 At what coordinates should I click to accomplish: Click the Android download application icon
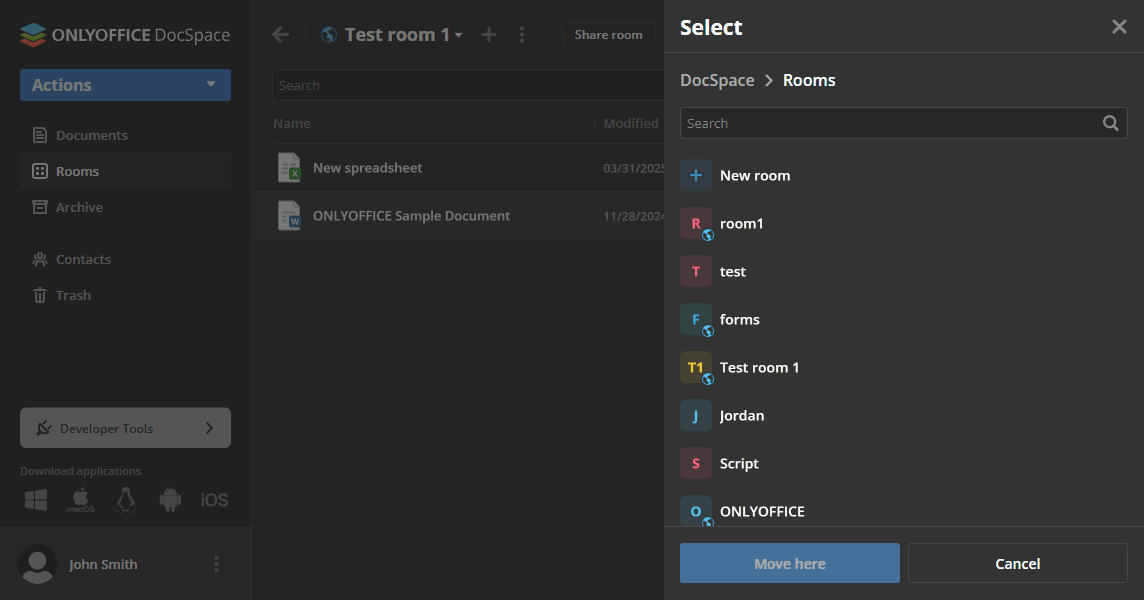click(x=169, y=498)
